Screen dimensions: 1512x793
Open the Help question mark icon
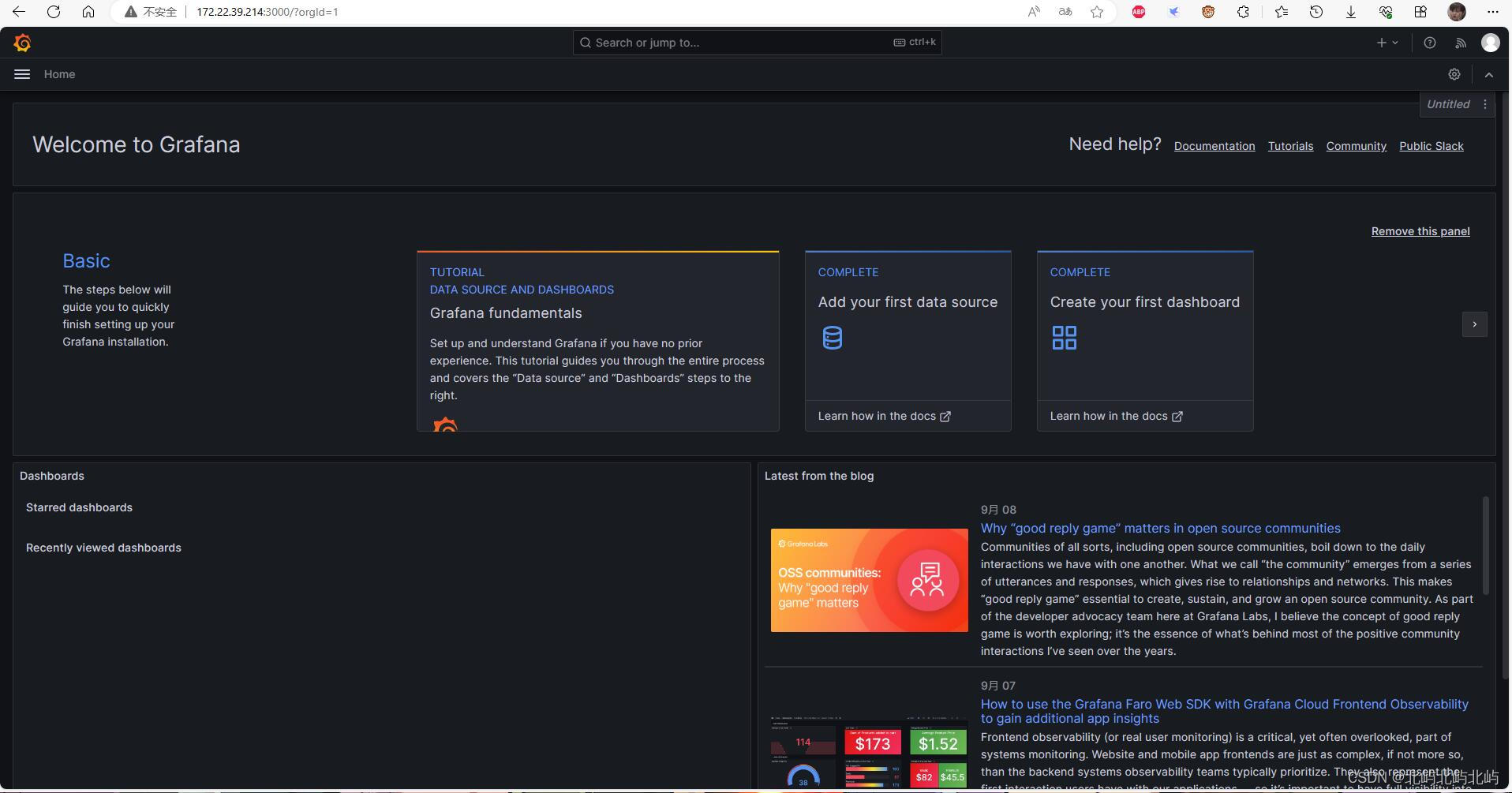1429,43
